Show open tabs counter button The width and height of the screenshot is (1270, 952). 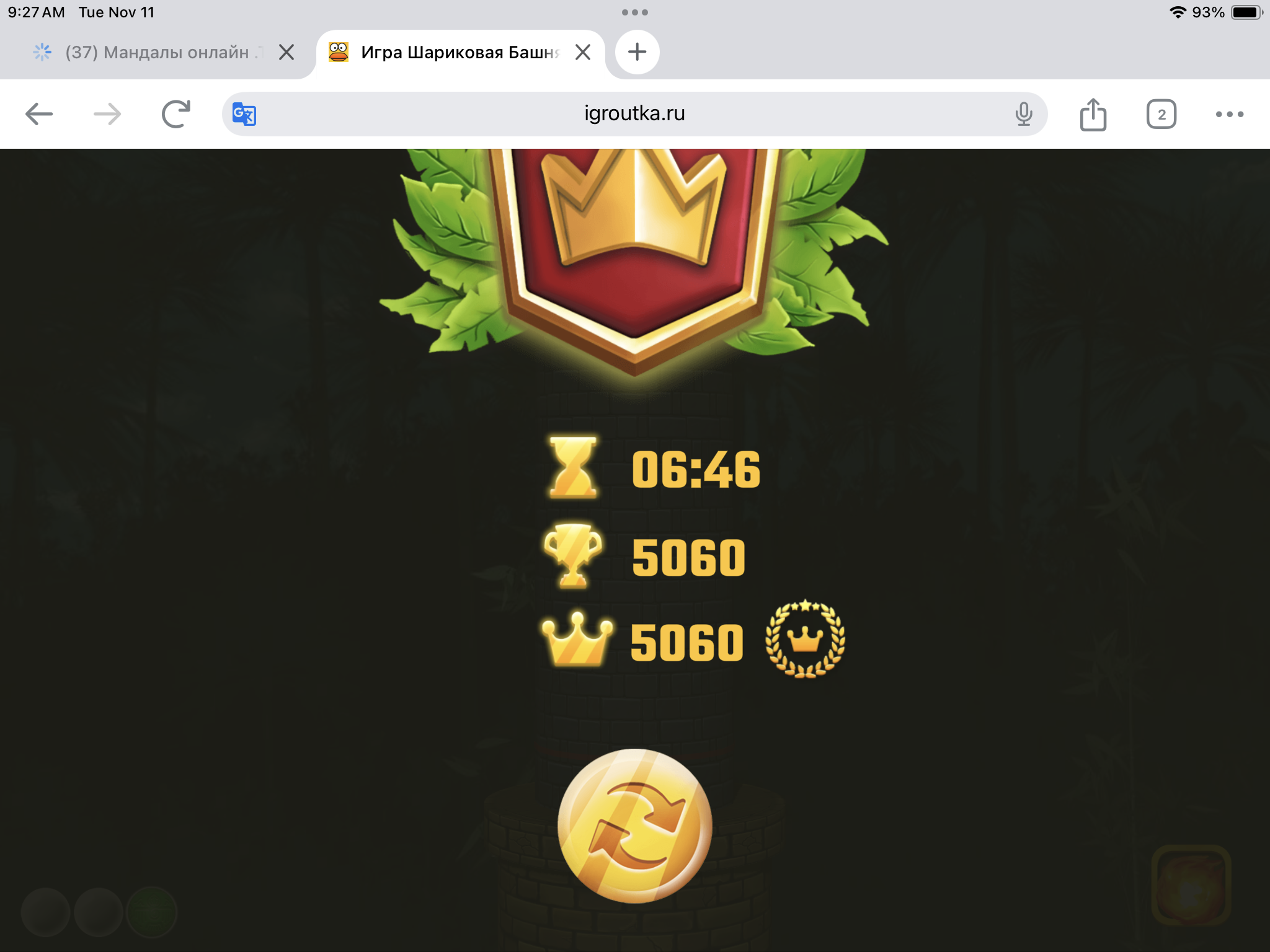click(x=1161, y=114)
